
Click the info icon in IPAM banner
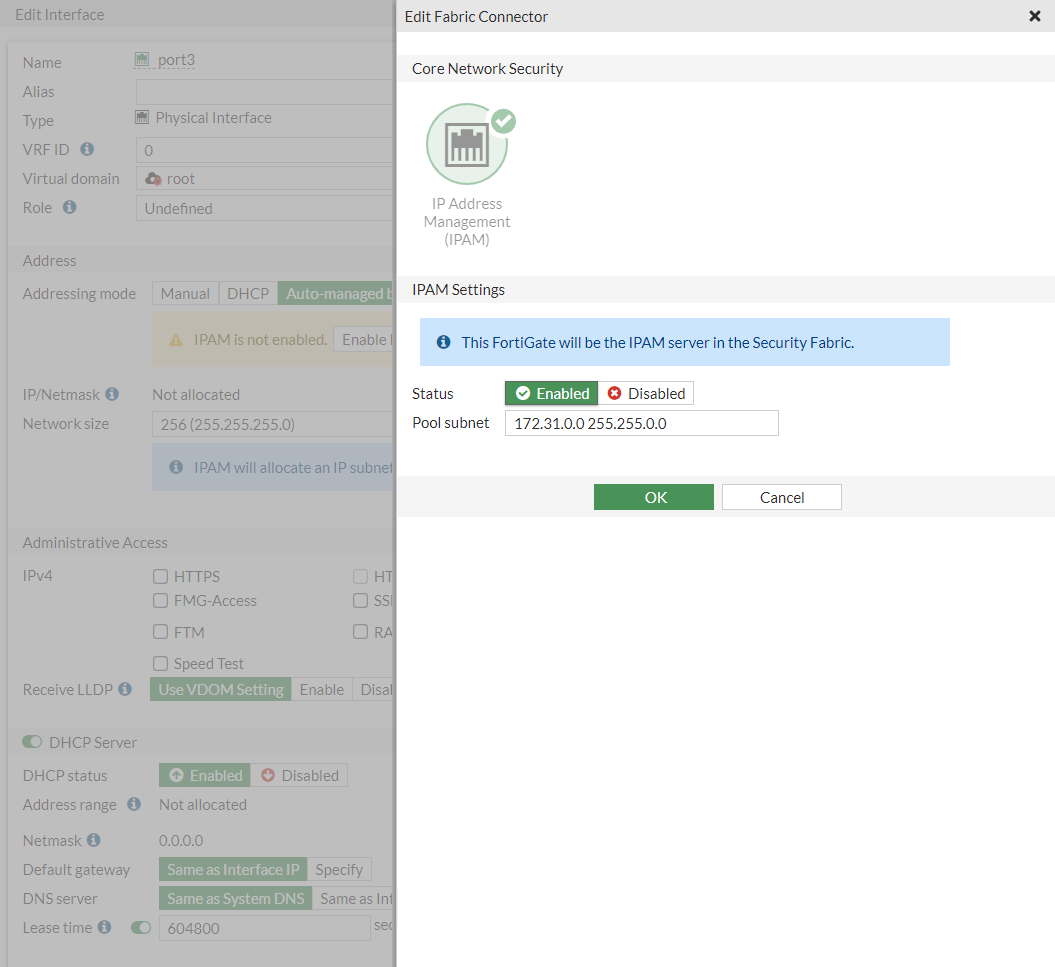click(x=443, y=342)
